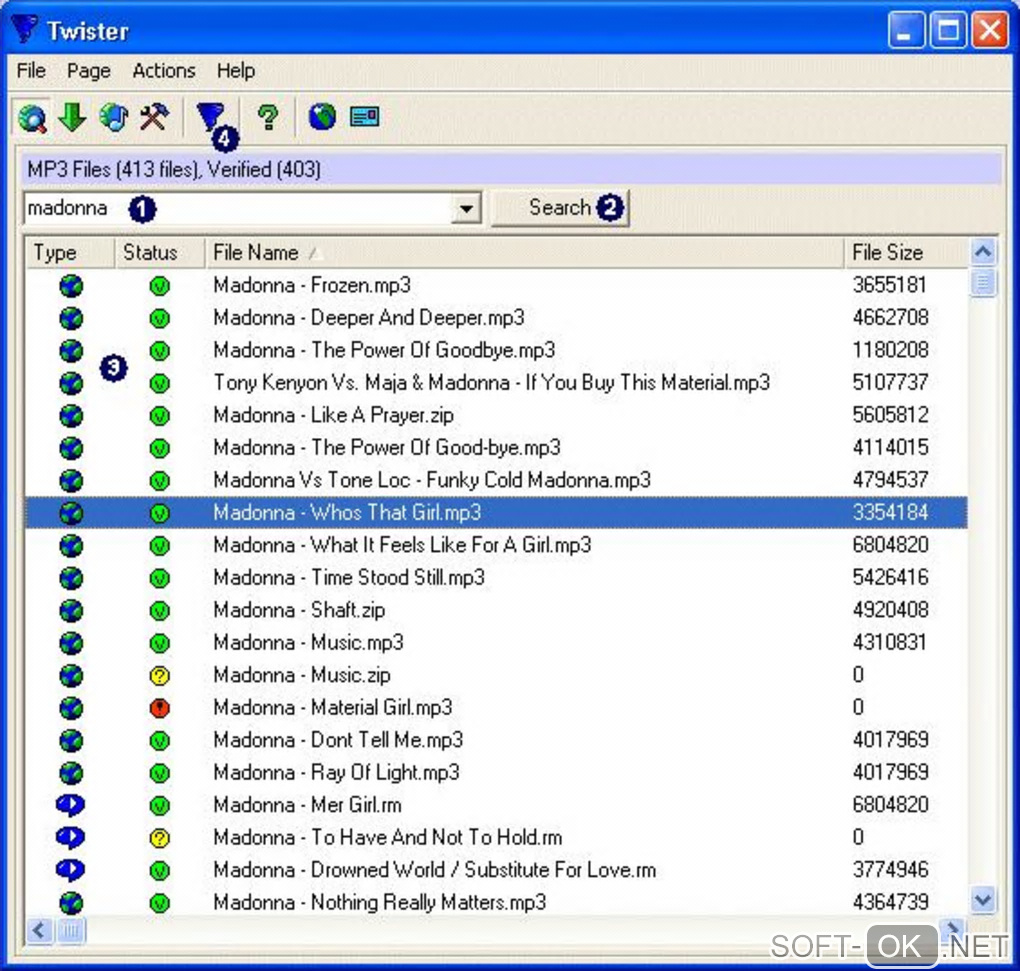This screenshot has height=971, width=1020.
Task: Open the hammer and wrench tools icon
Action: coord(154,118)
